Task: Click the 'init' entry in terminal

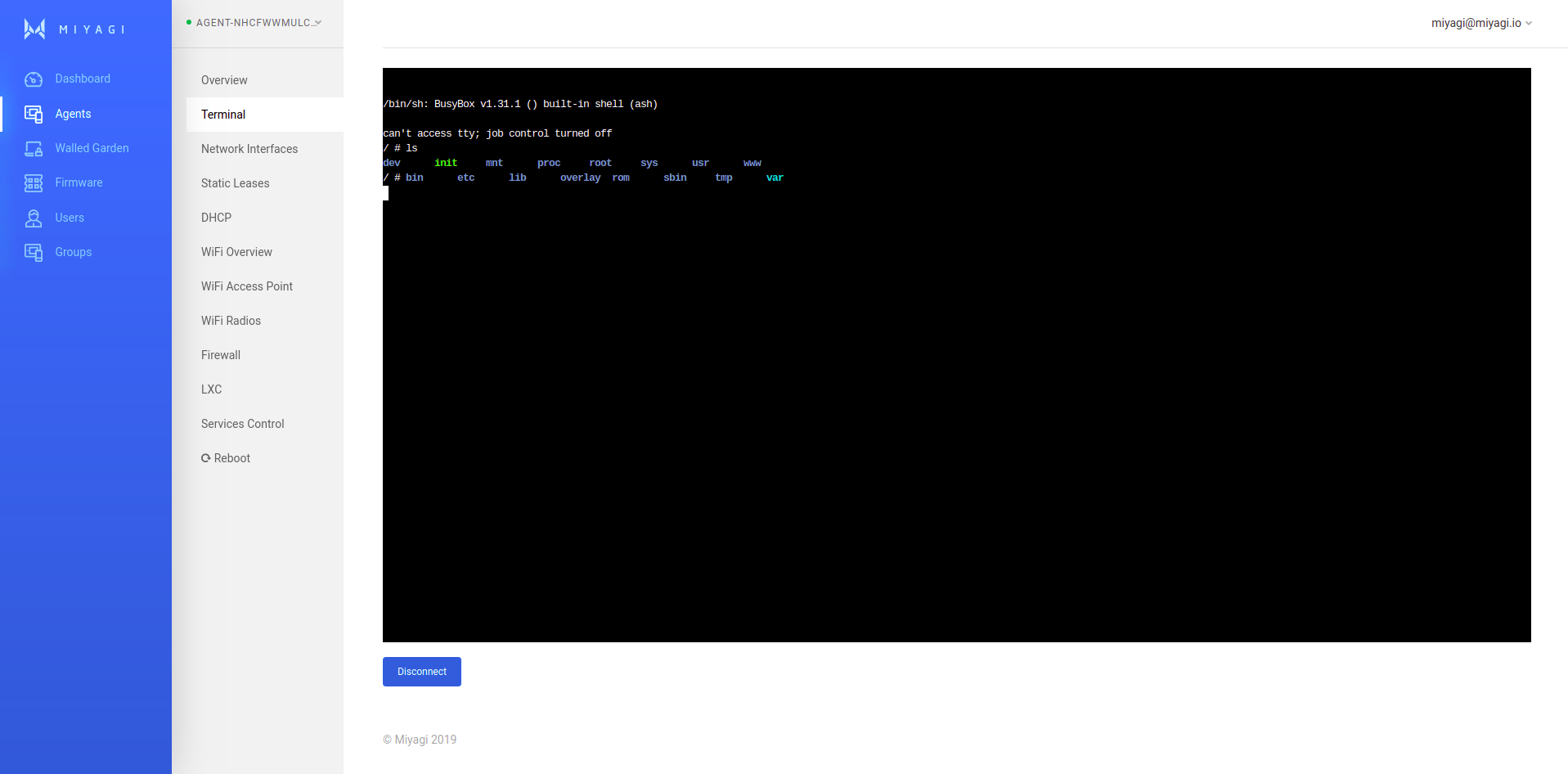Action: click(x=446, y=163)
